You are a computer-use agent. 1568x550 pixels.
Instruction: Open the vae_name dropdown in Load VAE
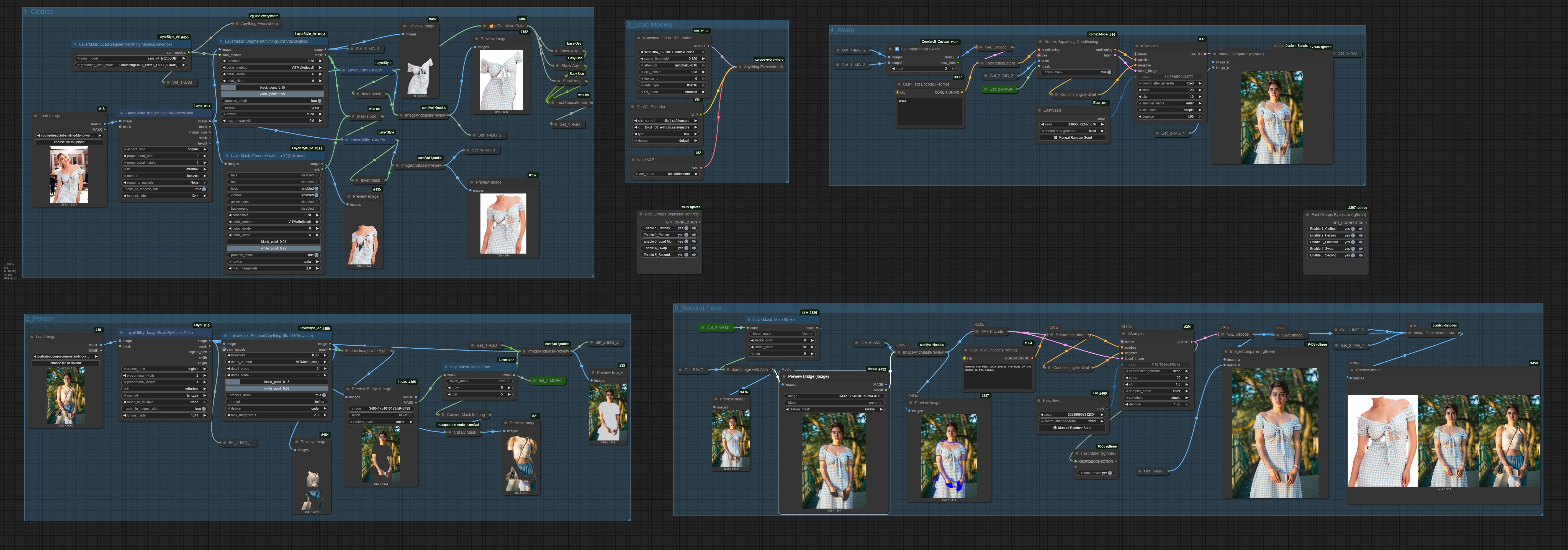pos(666,174)
